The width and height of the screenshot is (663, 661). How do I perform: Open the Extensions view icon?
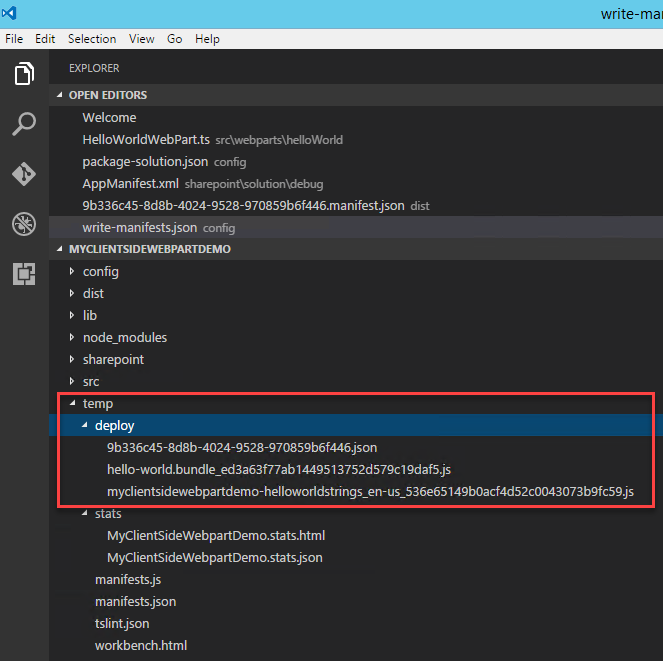coord(24,274)
